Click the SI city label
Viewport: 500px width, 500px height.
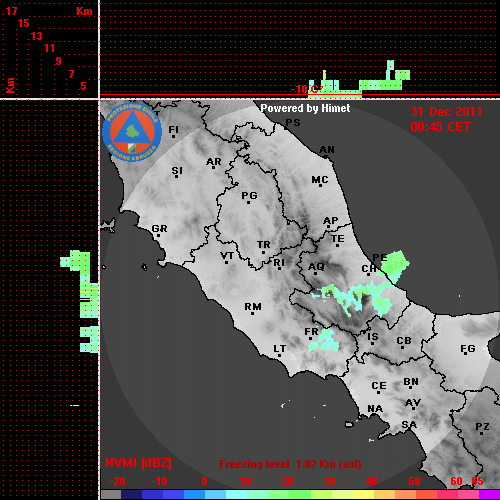click(x=177, y=171)
